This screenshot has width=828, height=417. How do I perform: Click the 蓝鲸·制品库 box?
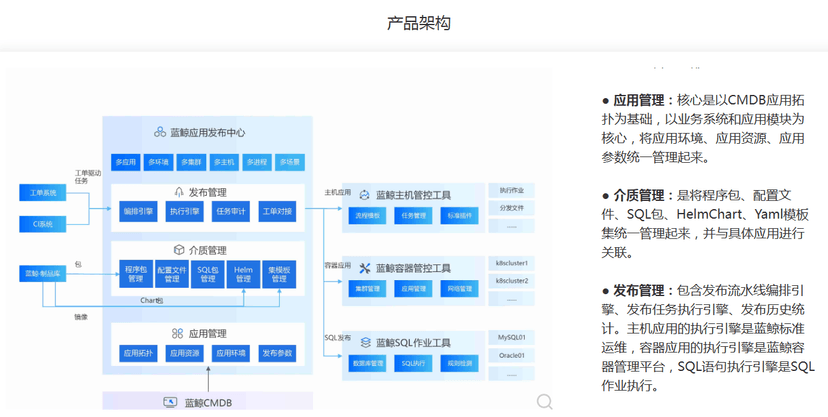click(x=43, y=273)
